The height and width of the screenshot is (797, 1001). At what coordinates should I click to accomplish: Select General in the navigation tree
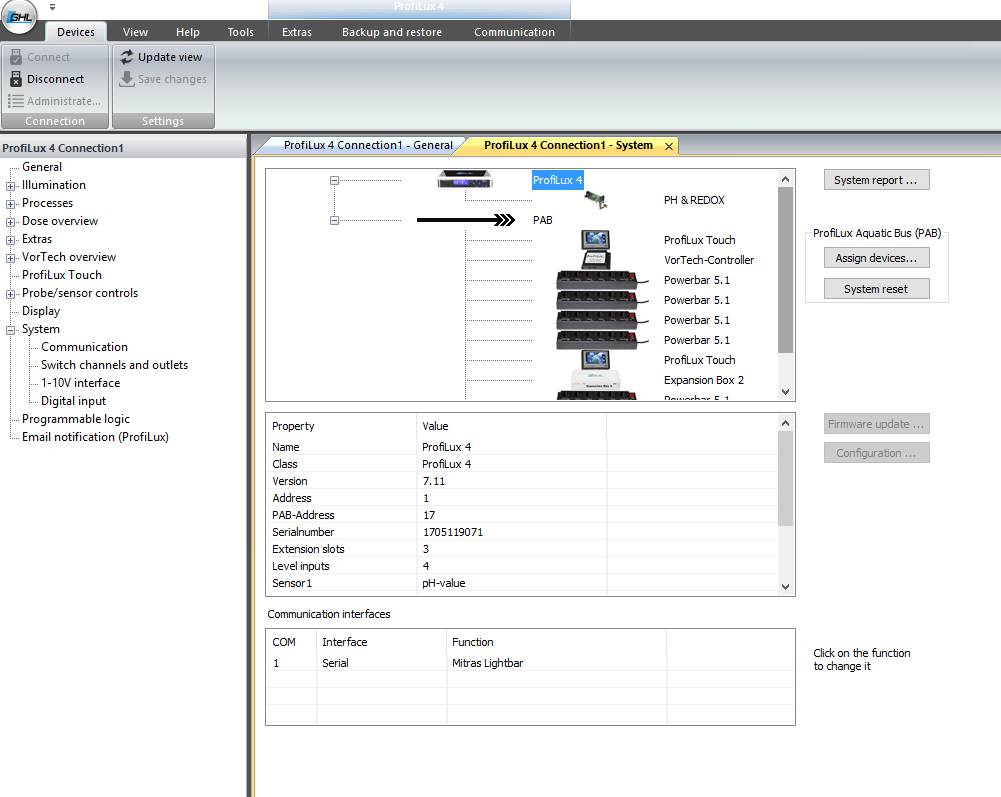(x=42, y=167)
